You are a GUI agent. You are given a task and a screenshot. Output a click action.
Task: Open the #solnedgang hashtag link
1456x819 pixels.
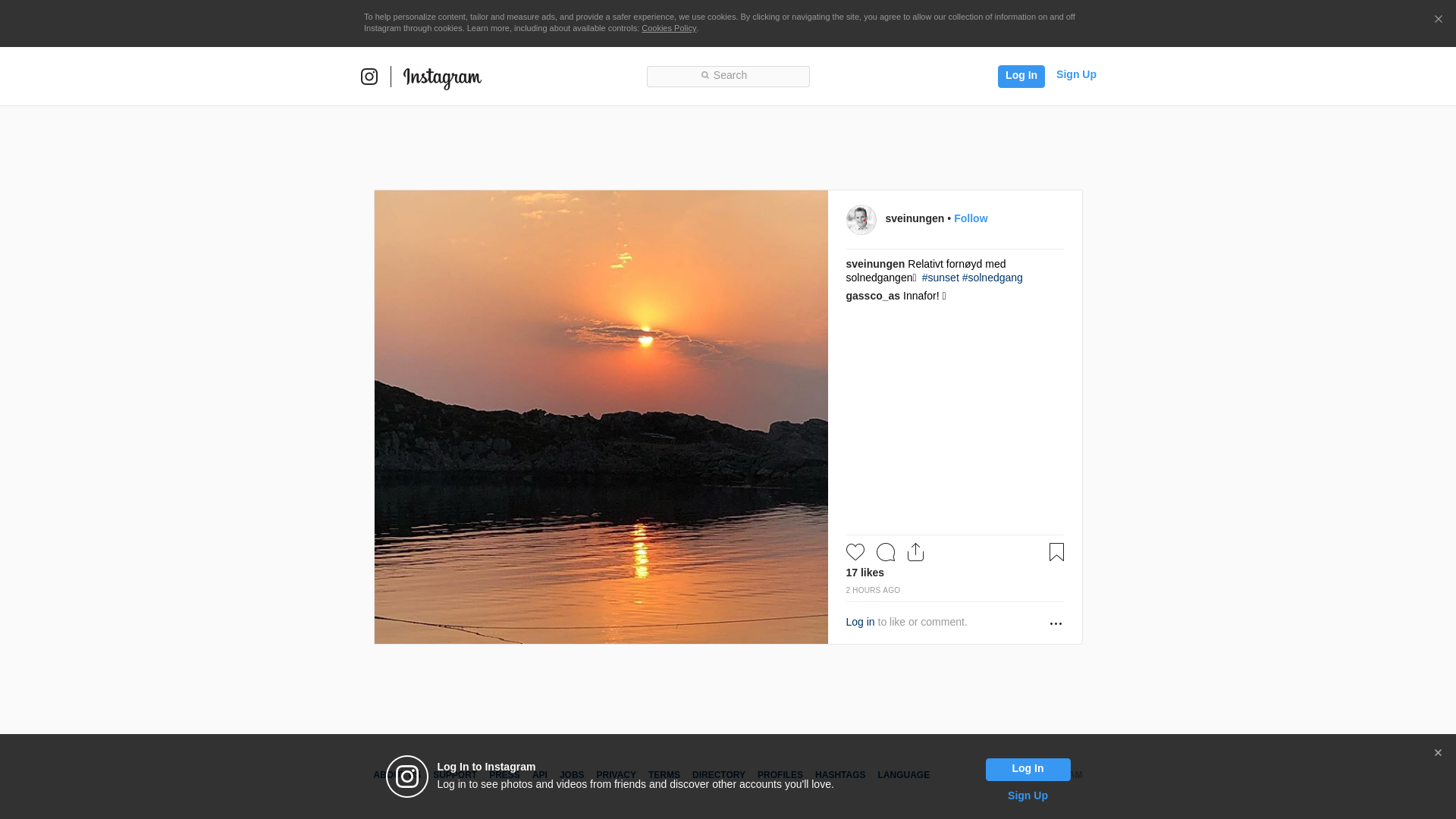click(x=992, y=278)
